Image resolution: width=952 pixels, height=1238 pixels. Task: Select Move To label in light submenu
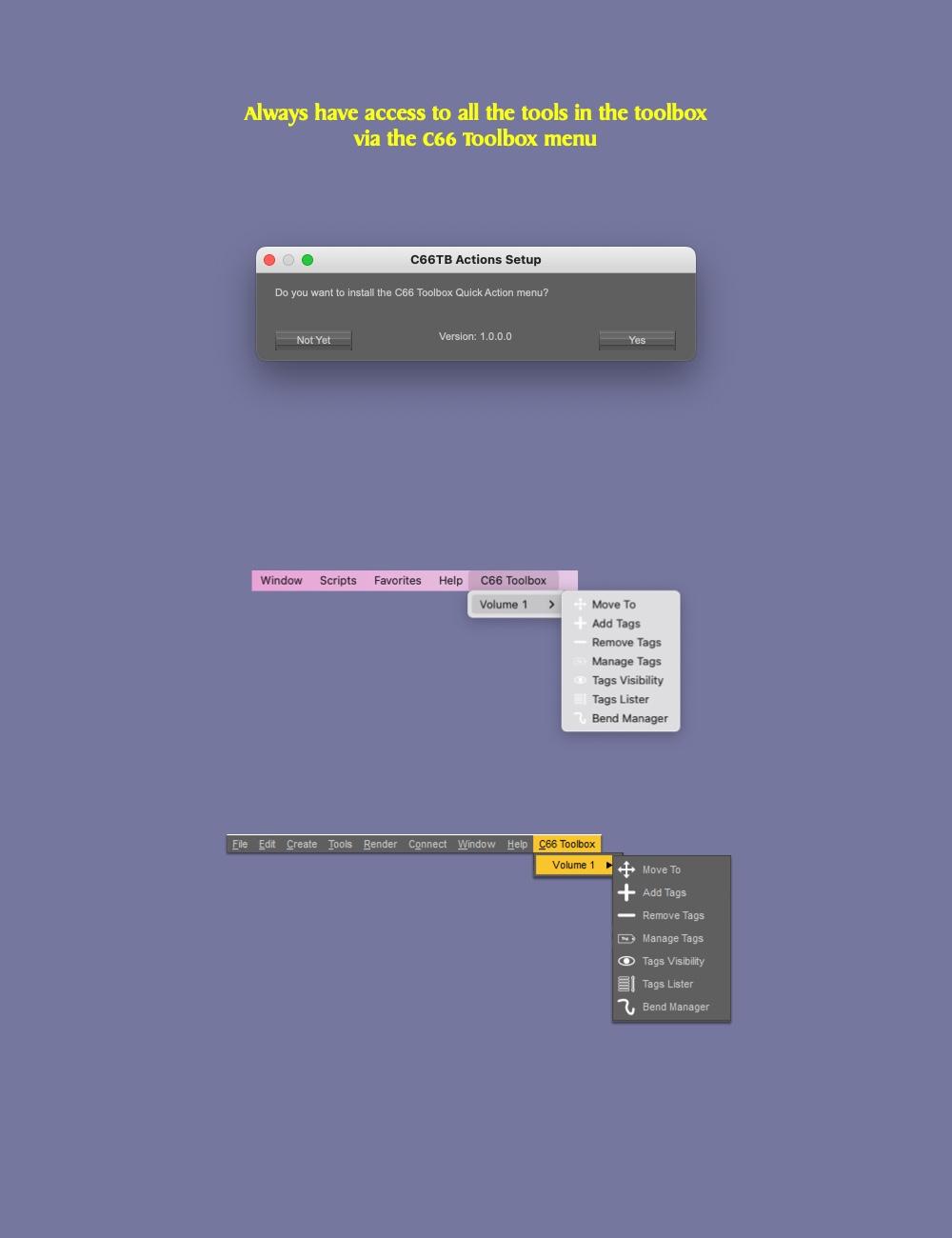click(613, 605)
